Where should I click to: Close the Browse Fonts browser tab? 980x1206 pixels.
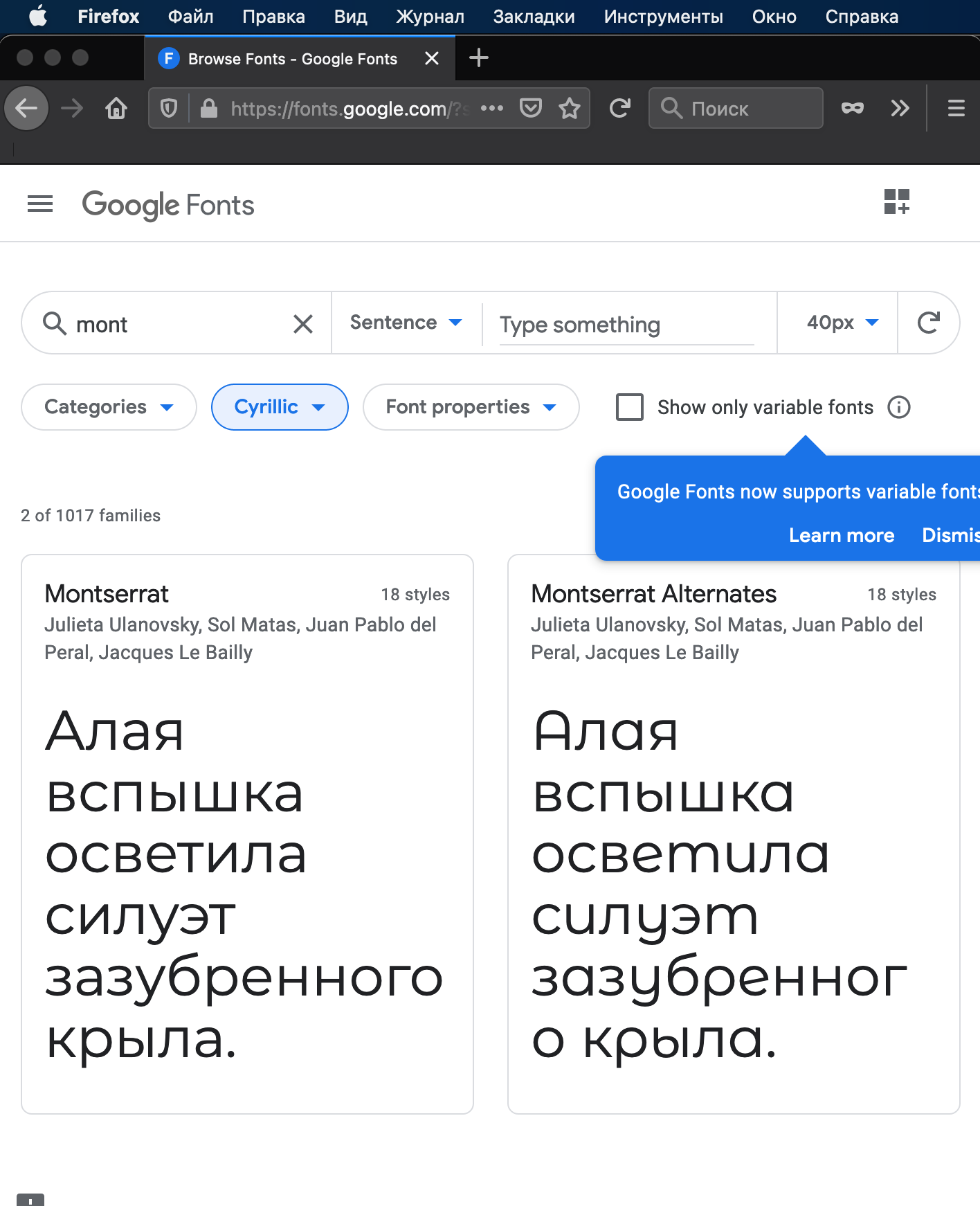432,58
